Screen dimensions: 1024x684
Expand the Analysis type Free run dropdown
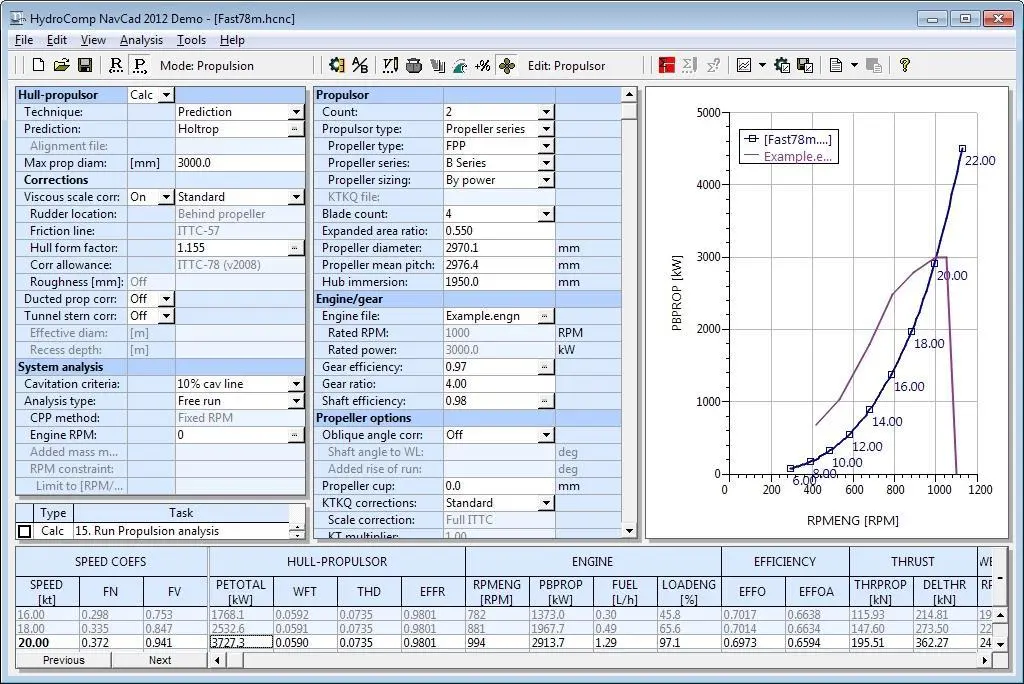pos(296,400)
